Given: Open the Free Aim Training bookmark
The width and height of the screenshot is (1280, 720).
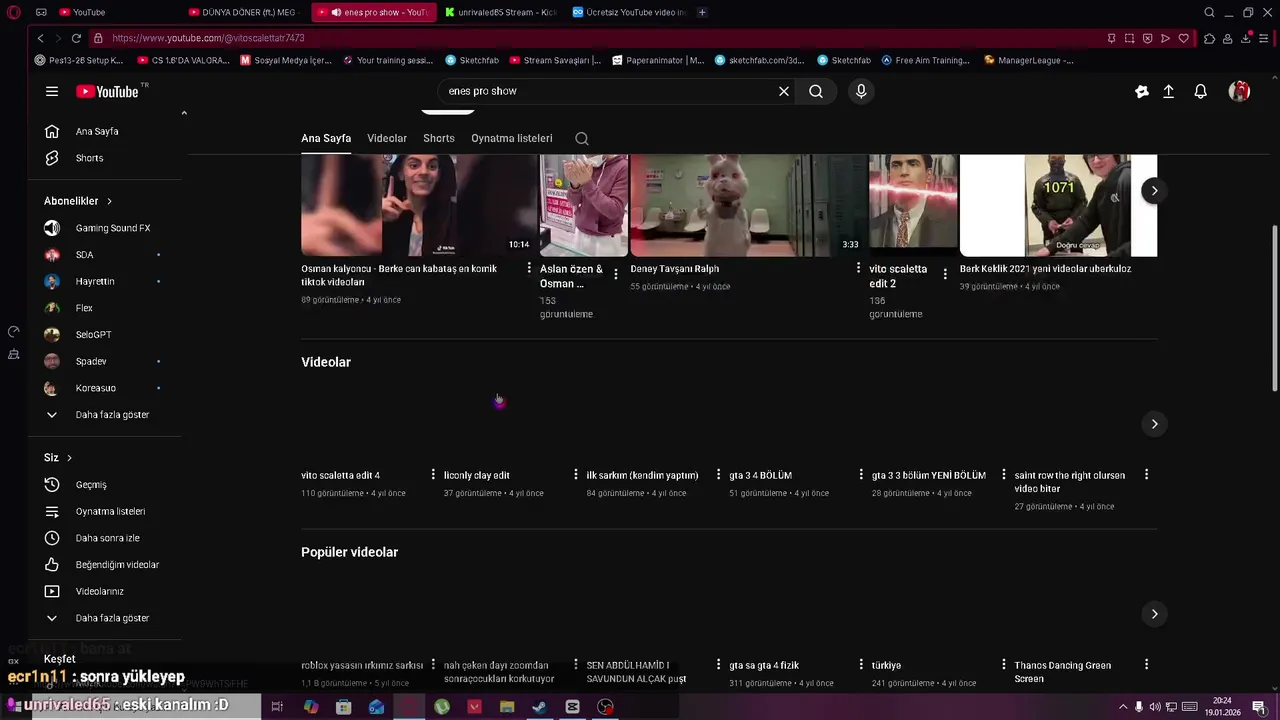Looking at the screenshot, I should 925,60.
